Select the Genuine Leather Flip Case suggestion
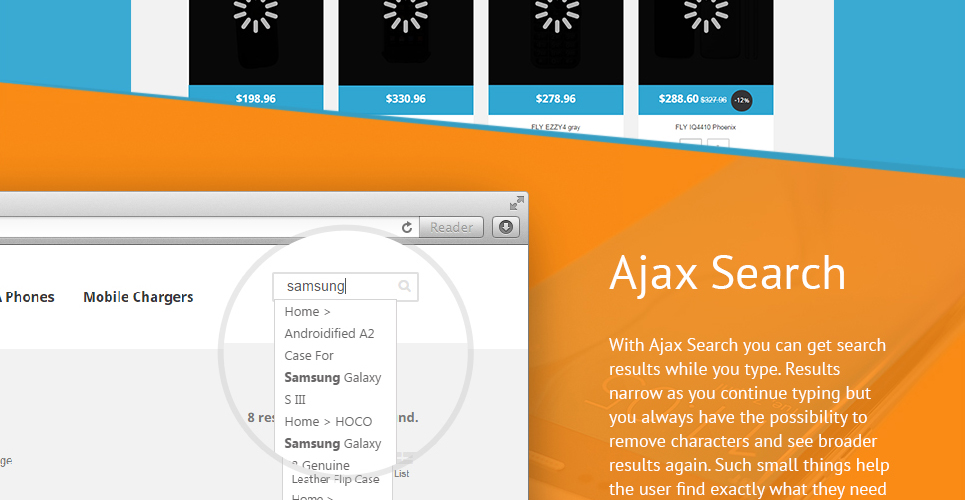 point(335,472)
